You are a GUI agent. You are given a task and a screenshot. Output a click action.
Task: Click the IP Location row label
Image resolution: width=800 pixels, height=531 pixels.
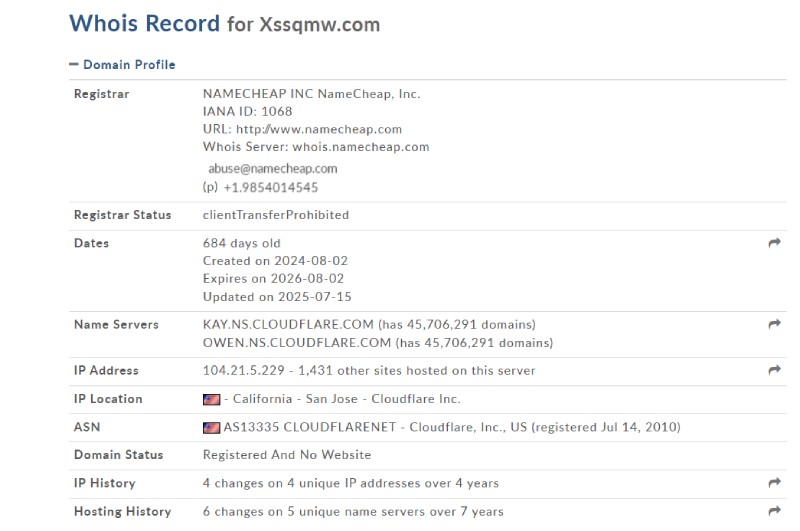click(x=108, y=399)
